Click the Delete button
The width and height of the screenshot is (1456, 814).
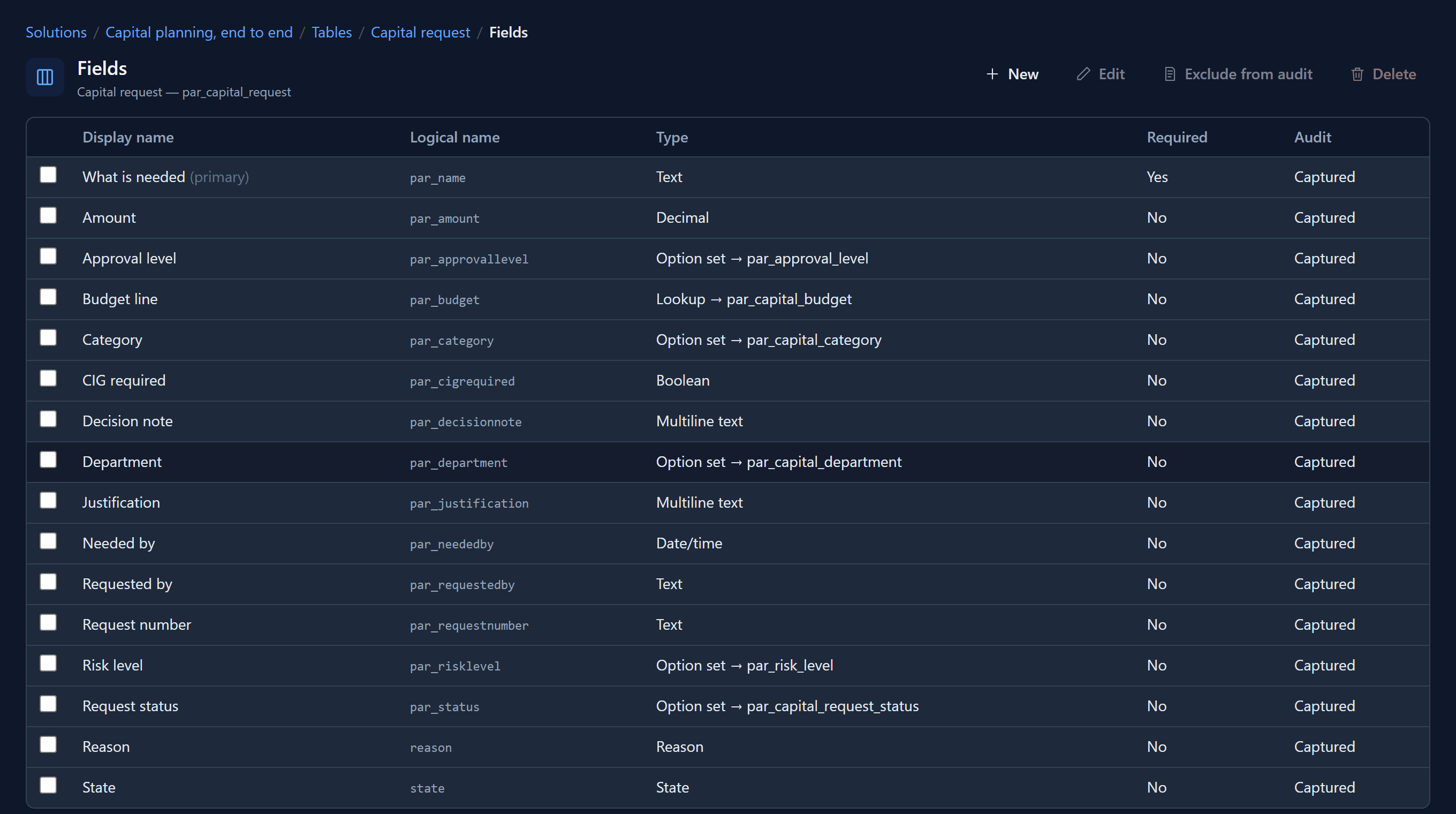(1383, 74)
